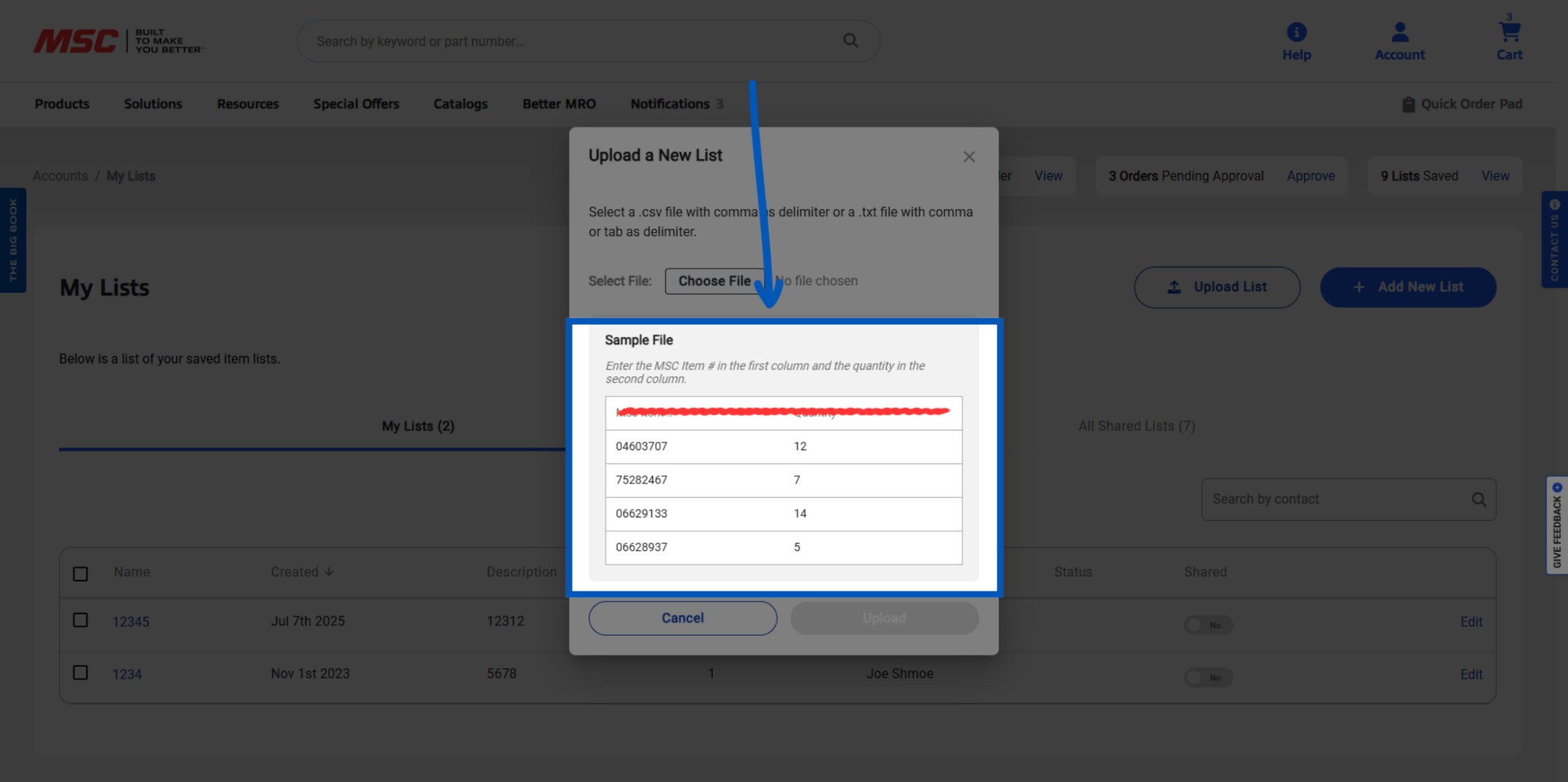1568x782 pixels.
Task: Click Accounts breadcrumb link
Action: point(60,176)
